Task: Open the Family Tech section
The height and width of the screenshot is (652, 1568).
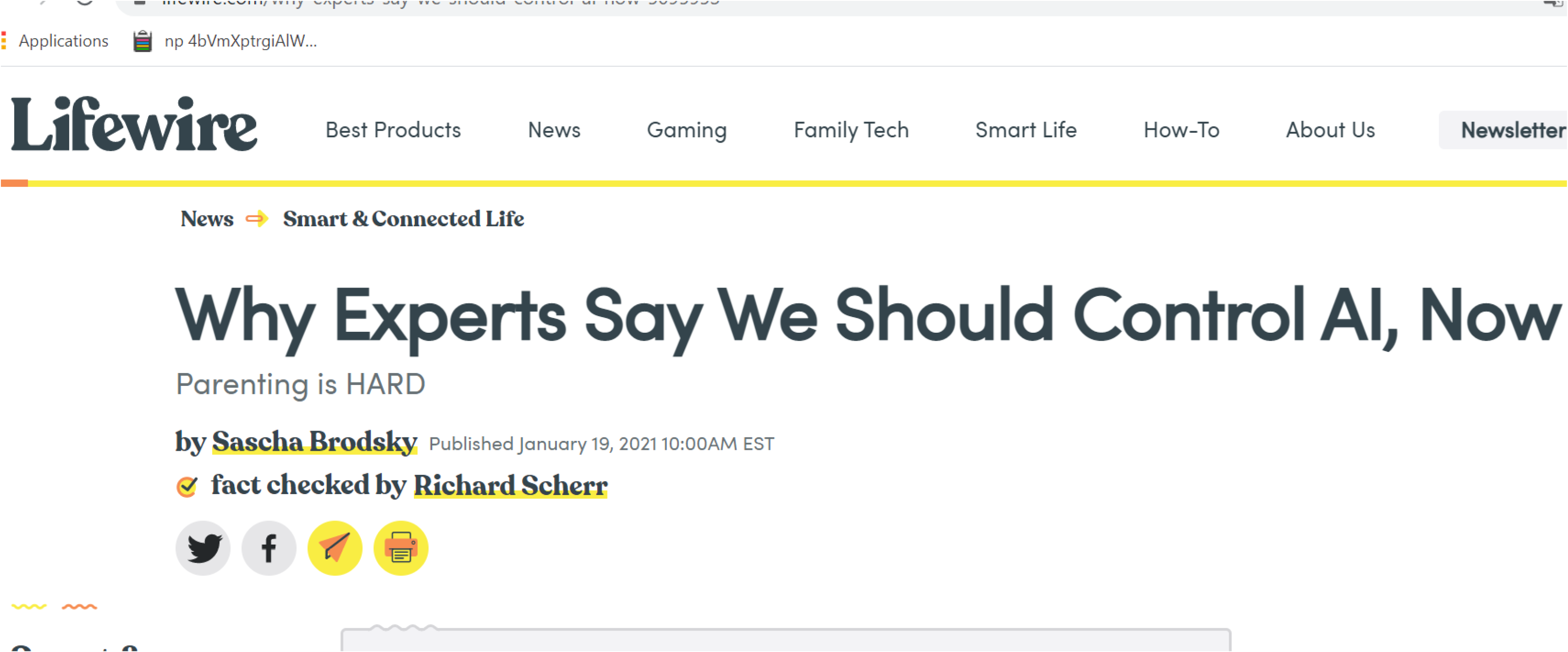Action: tap(851, 130)
